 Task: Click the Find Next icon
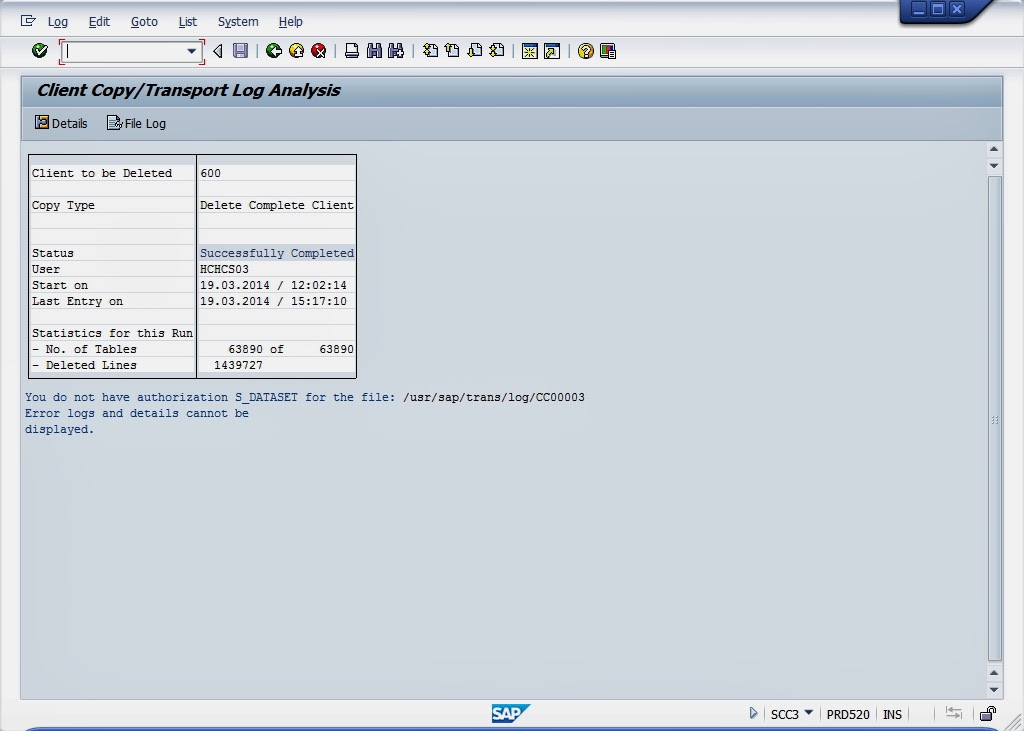pyautogui.click(x=395, y=50)
